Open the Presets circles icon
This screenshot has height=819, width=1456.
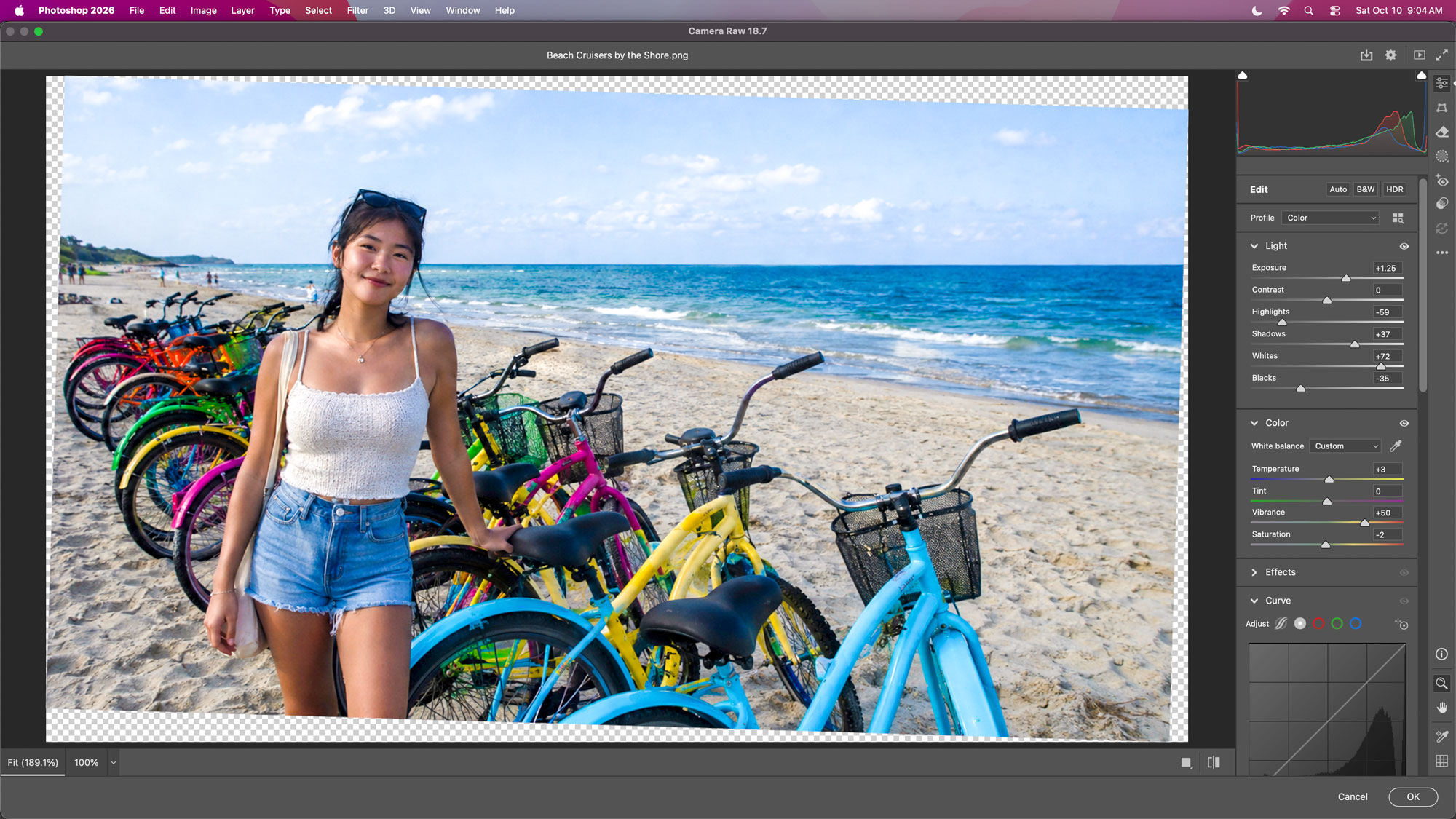tap(1441, 204)
